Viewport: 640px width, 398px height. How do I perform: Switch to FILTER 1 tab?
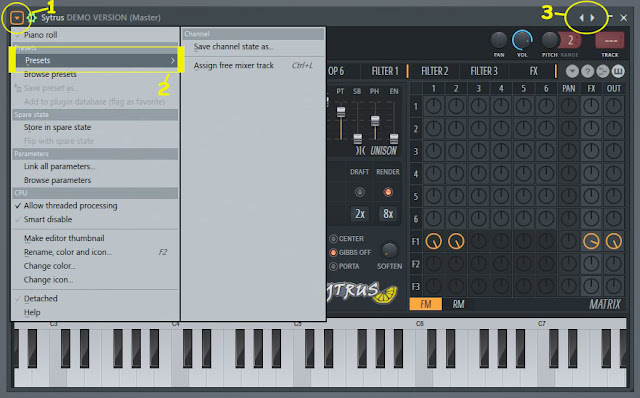[x=384, y=71]
